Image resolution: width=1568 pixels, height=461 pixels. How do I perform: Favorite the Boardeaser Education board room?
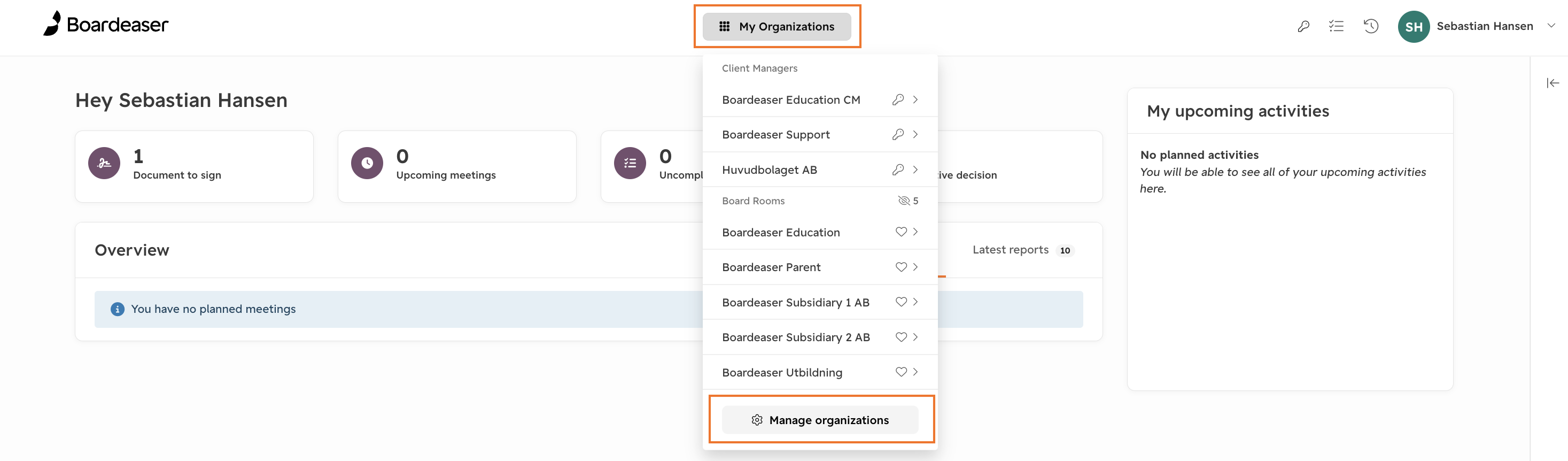coord(901,232)
